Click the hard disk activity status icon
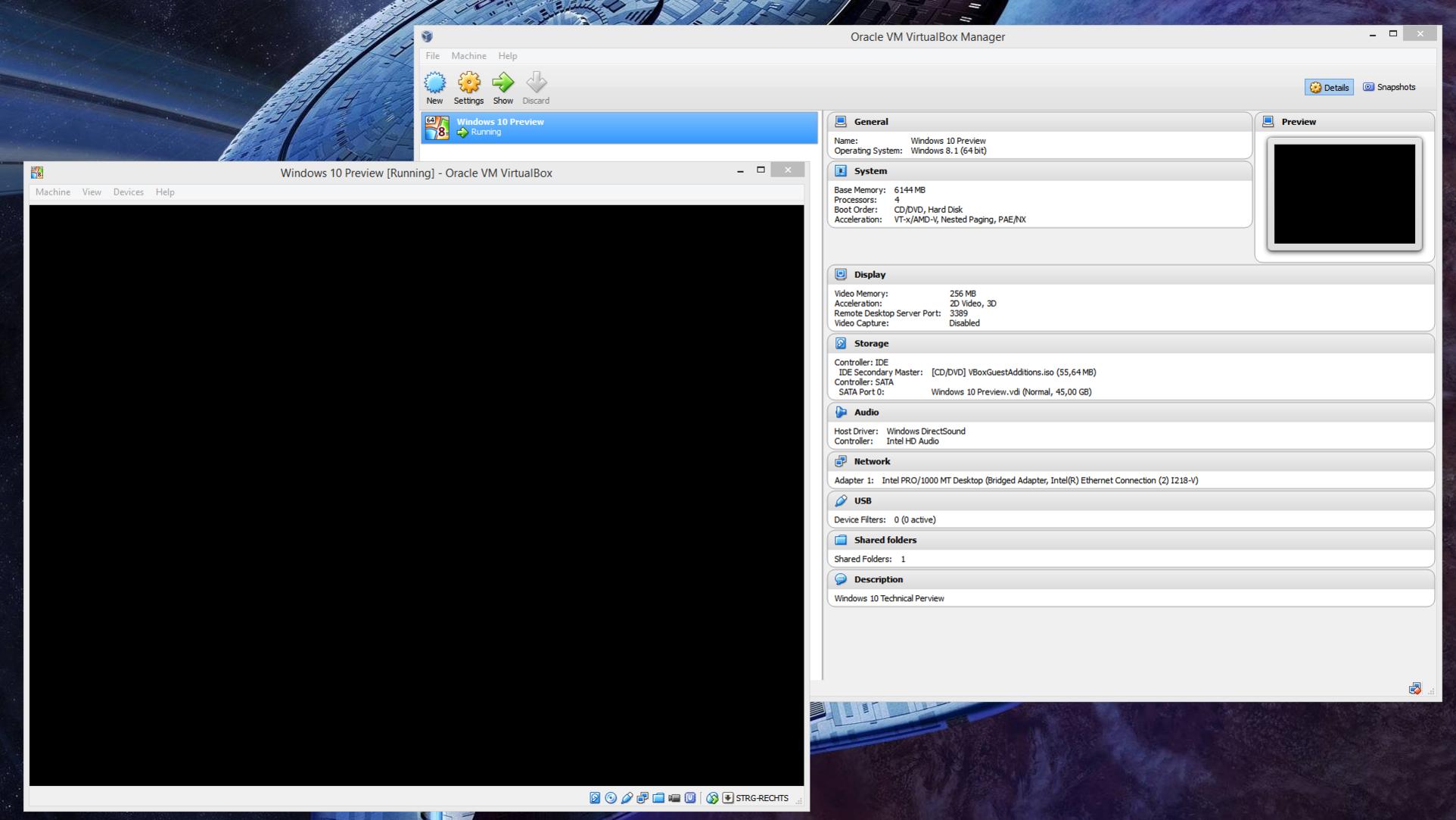The width and height of the screenshot is (1456, 820). [595, 798]
